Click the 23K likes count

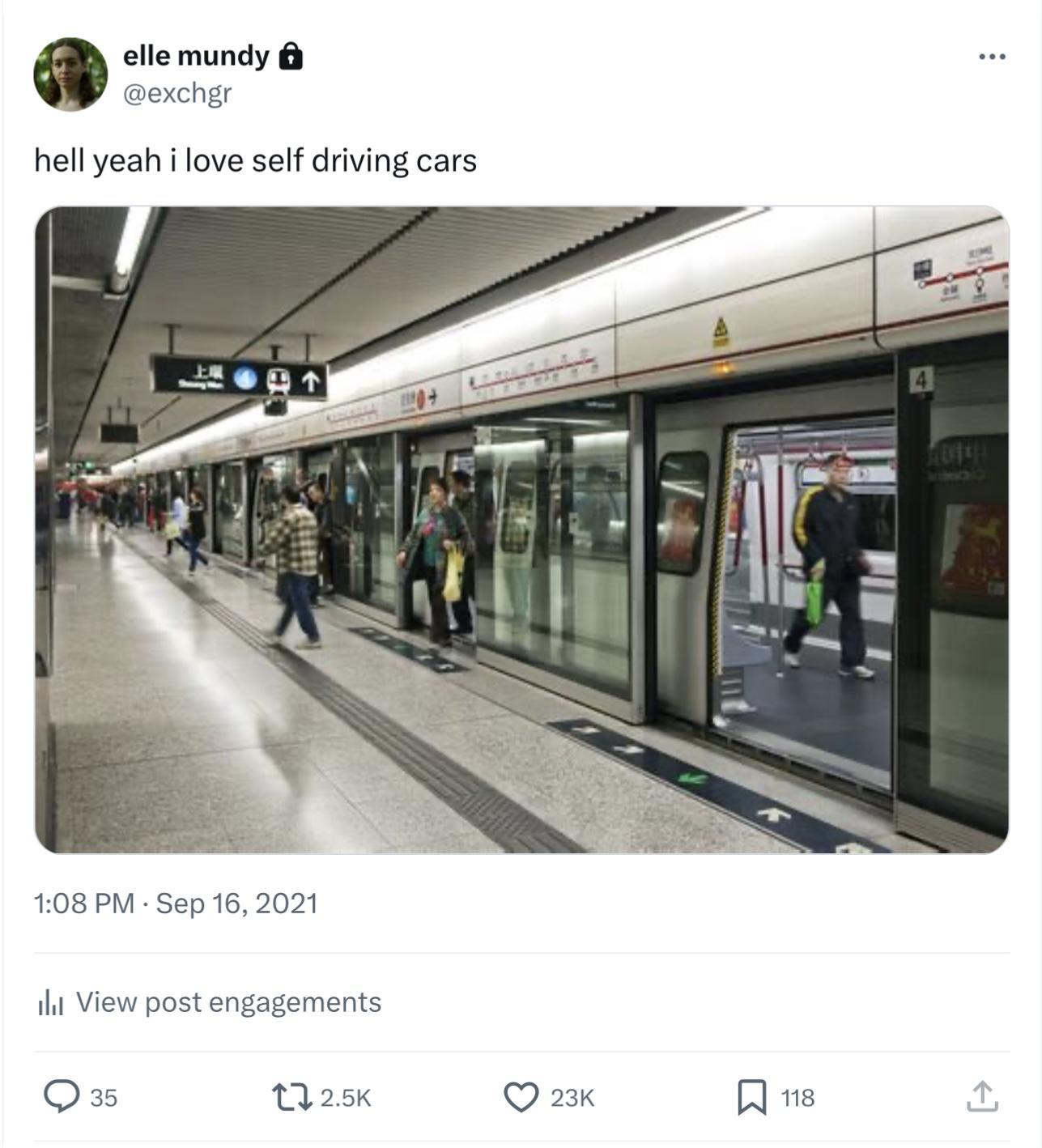click(572, 1098)
